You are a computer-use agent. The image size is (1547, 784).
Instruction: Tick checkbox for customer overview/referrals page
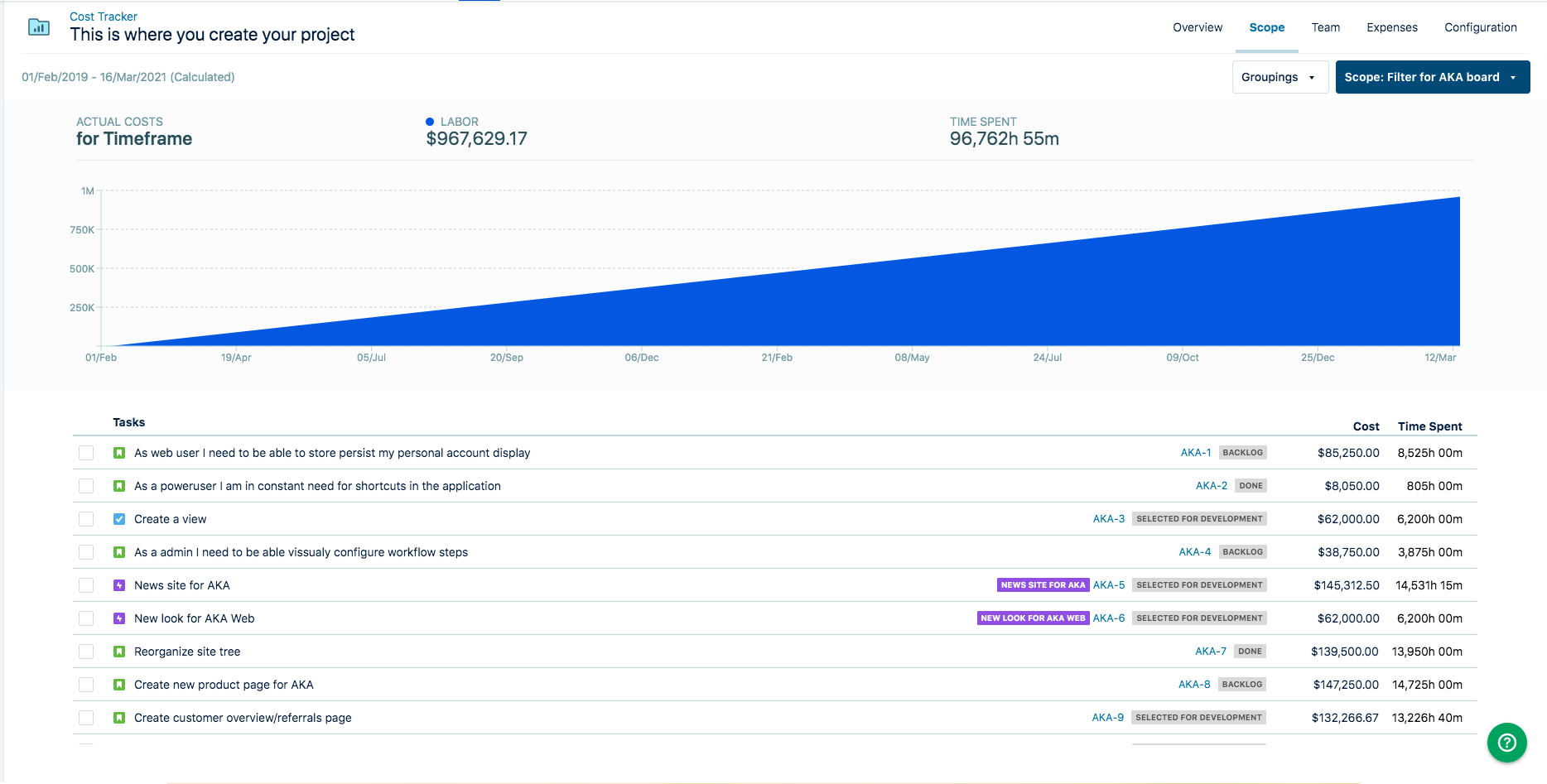pyautogui.click(x=86, y=718)
